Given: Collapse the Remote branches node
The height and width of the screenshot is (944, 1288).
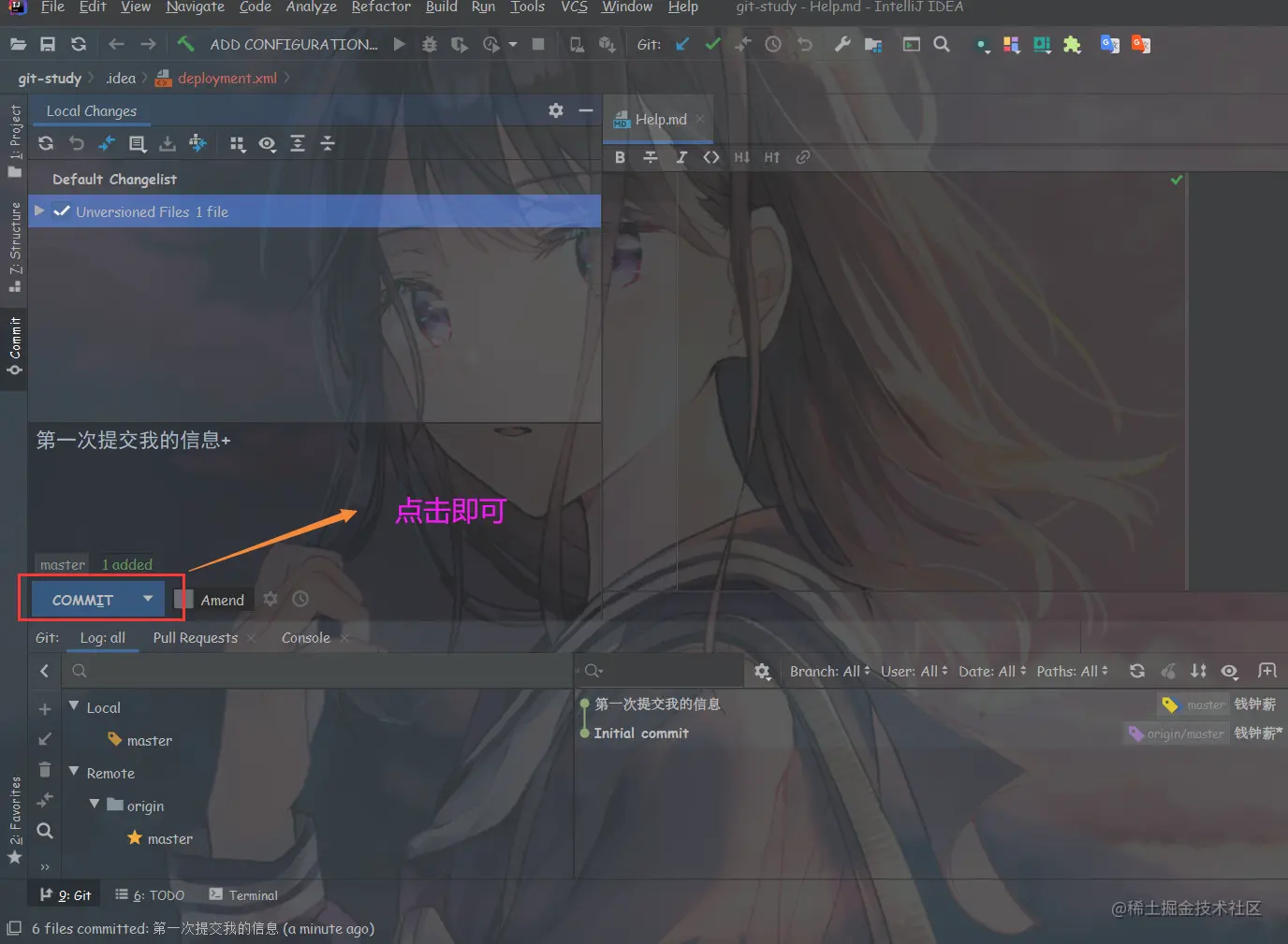Looking at the screenshot, I should click(74, 772).
